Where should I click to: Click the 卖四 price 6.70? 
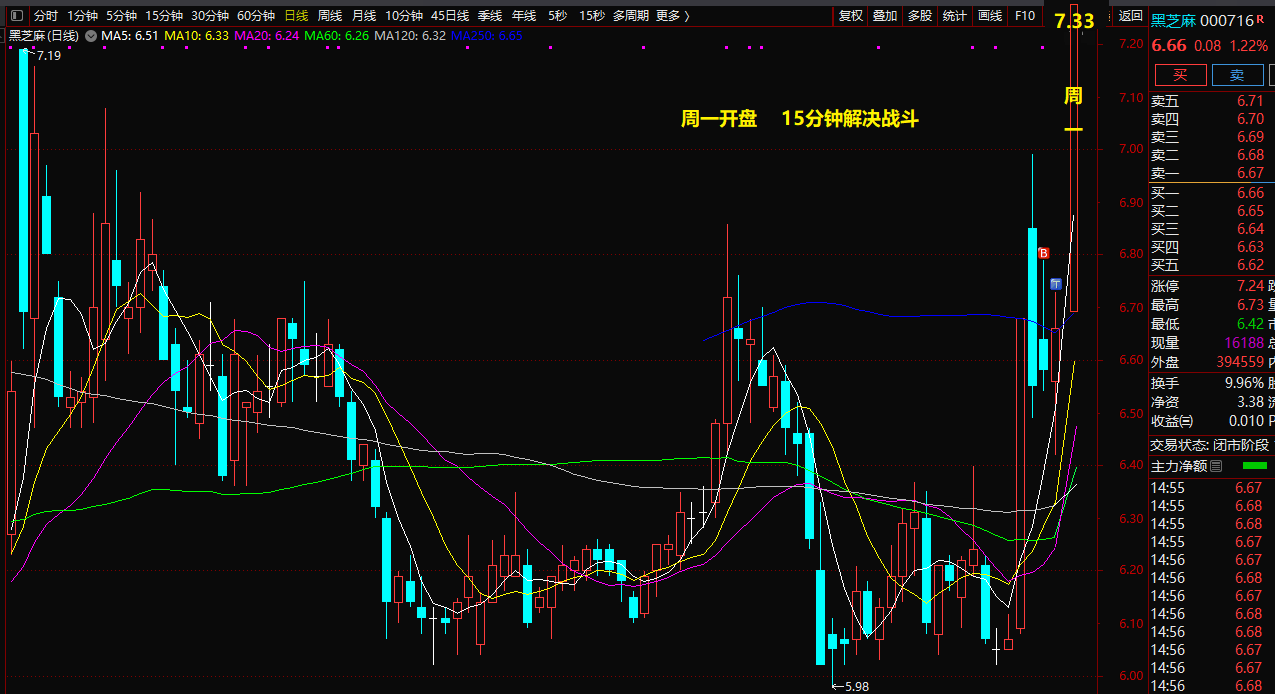coord(1250,119)
